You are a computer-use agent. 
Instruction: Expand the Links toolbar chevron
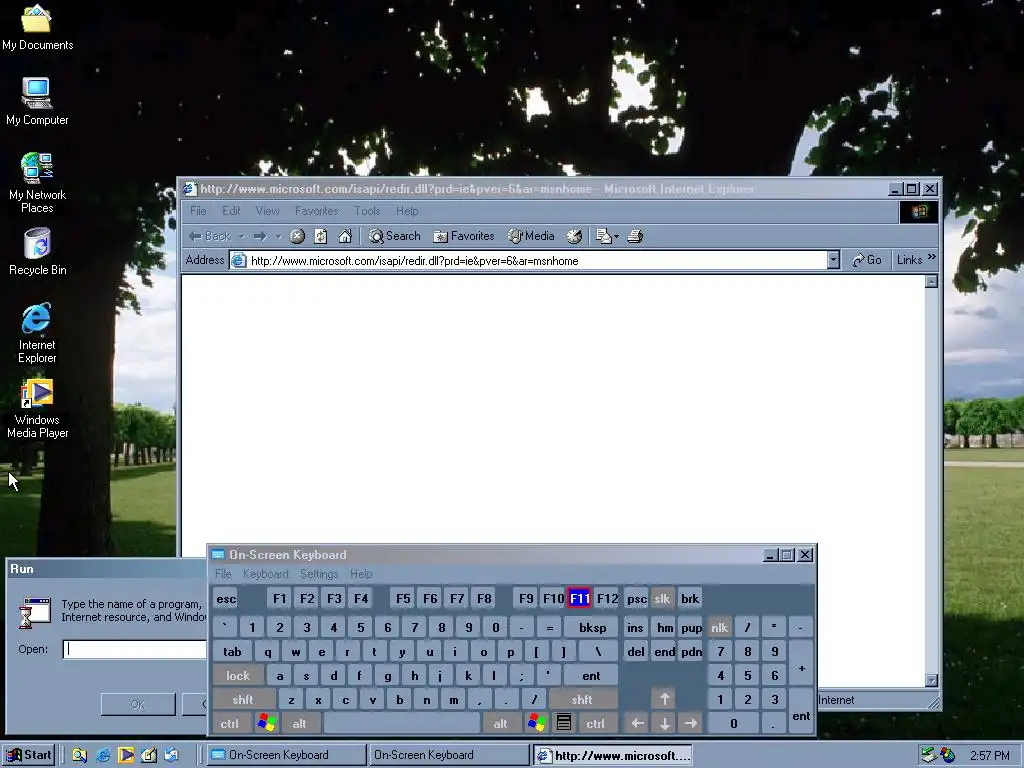pyautogui.click(x=932, y=258)
